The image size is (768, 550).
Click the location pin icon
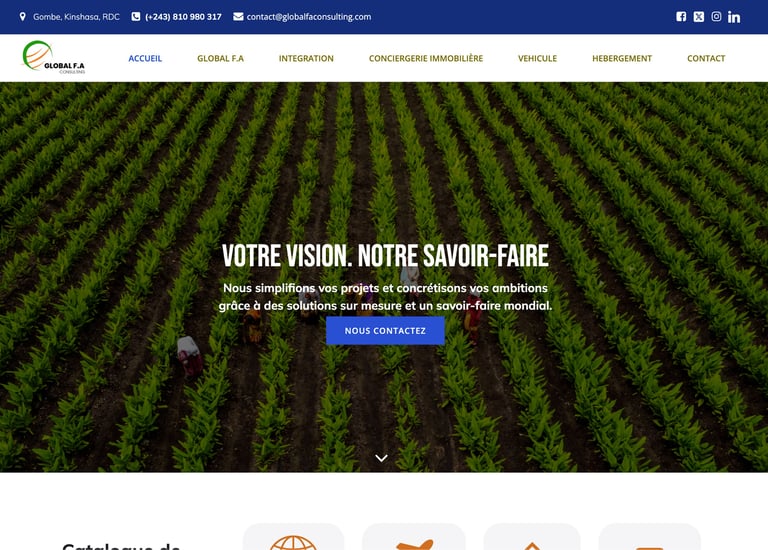click(x=23, y=17)
